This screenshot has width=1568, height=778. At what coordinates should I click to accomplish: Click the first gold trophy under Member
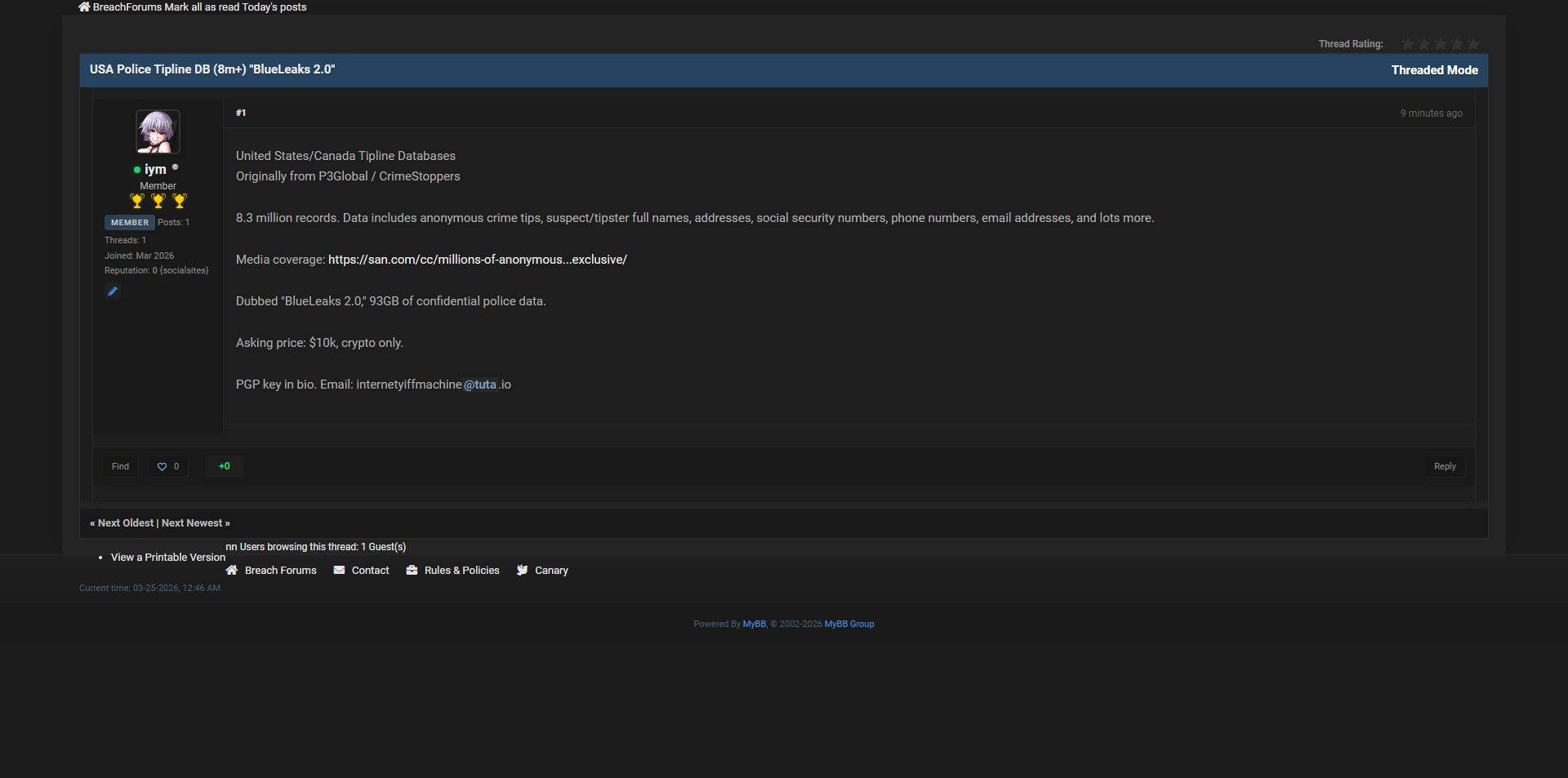point(137,201)
